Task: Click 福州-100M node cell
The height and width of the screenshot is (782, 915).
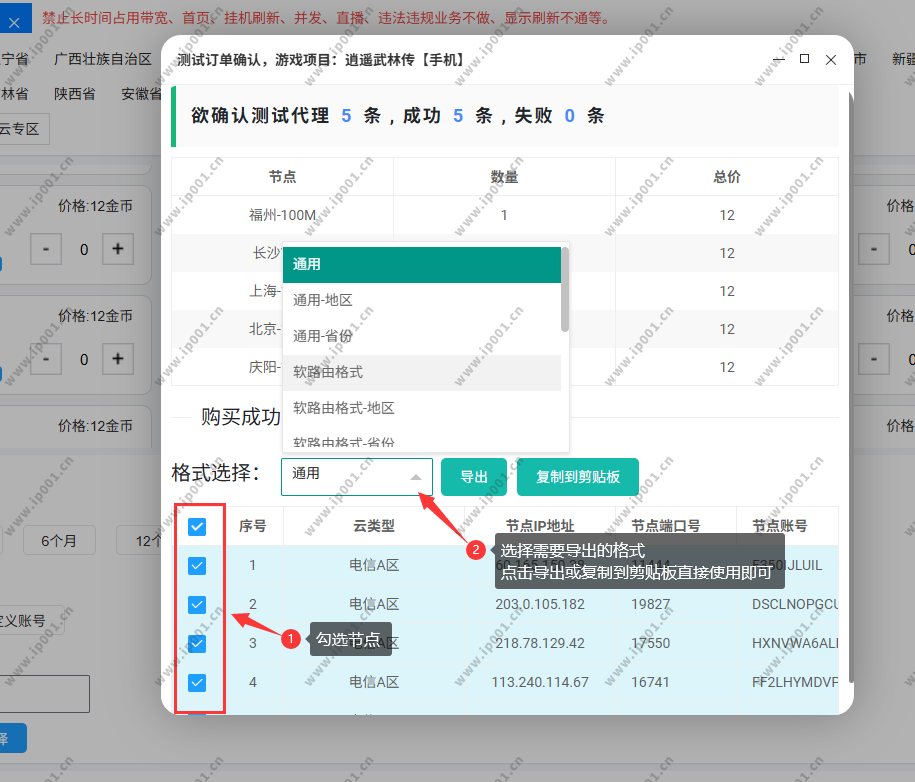Action: (282, 215)
